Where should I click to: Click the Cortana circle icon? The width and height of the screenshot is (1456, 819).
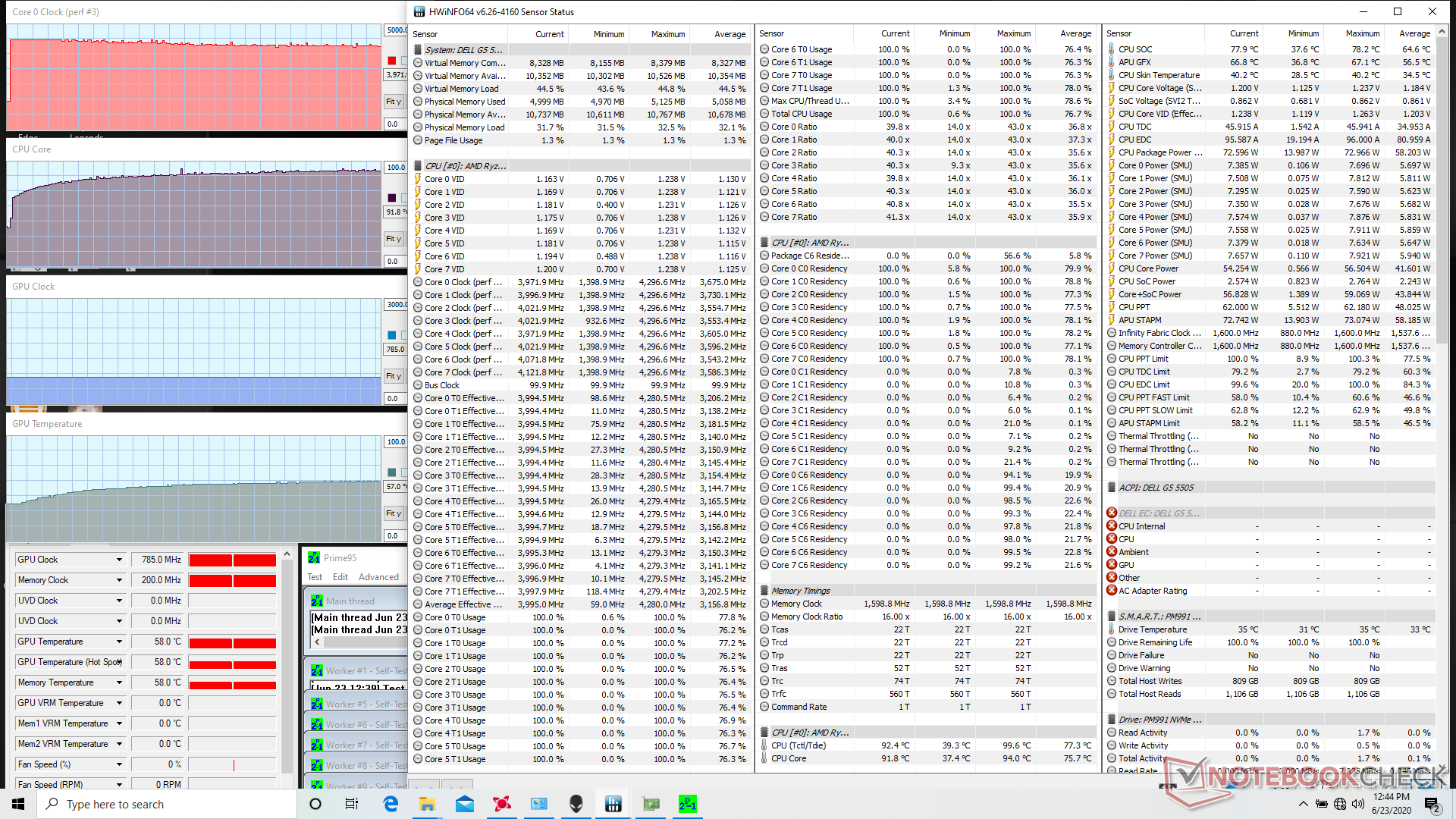coord(315,804)
